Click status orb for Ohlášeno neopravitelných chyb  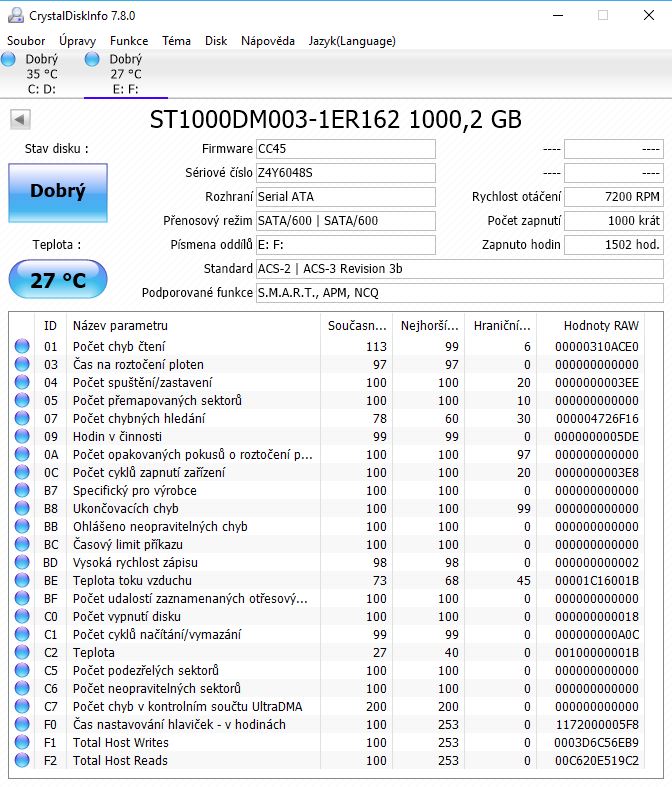click(x=22, y=527)
